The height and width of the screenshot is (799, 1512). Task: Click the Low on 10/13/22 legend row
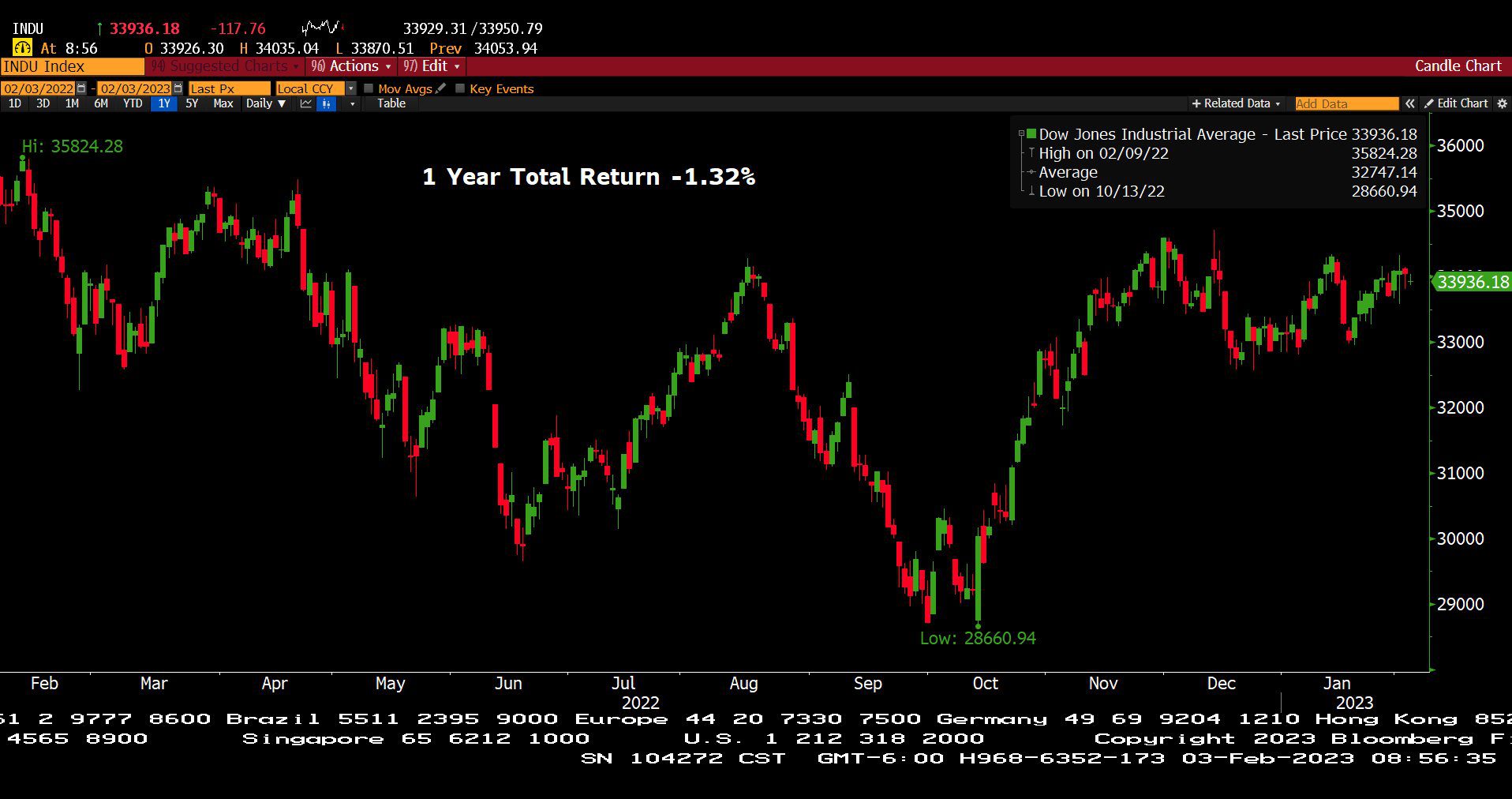[x=1222, y=191]
